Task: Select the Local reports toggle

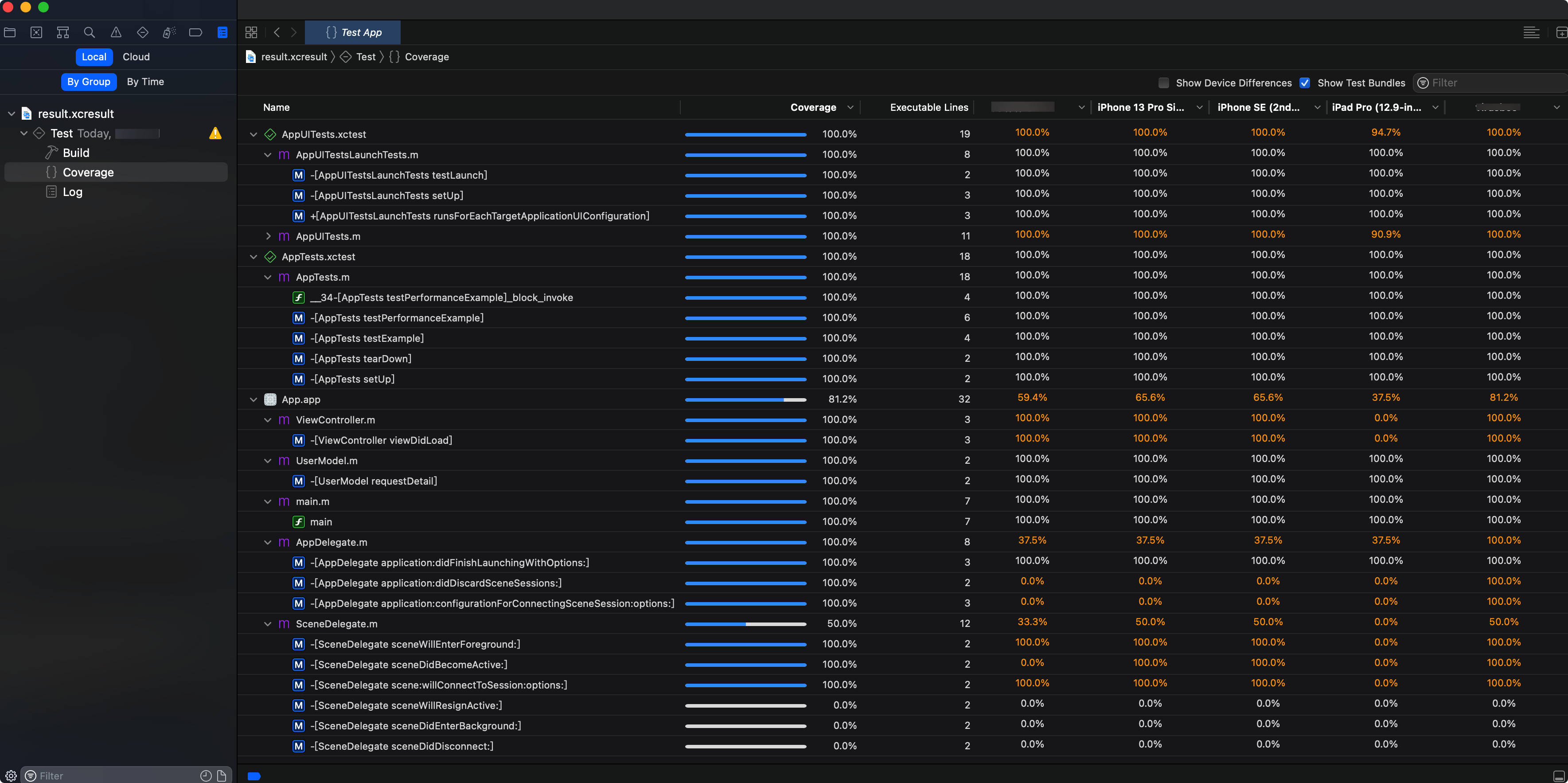Action: [94, 57]
